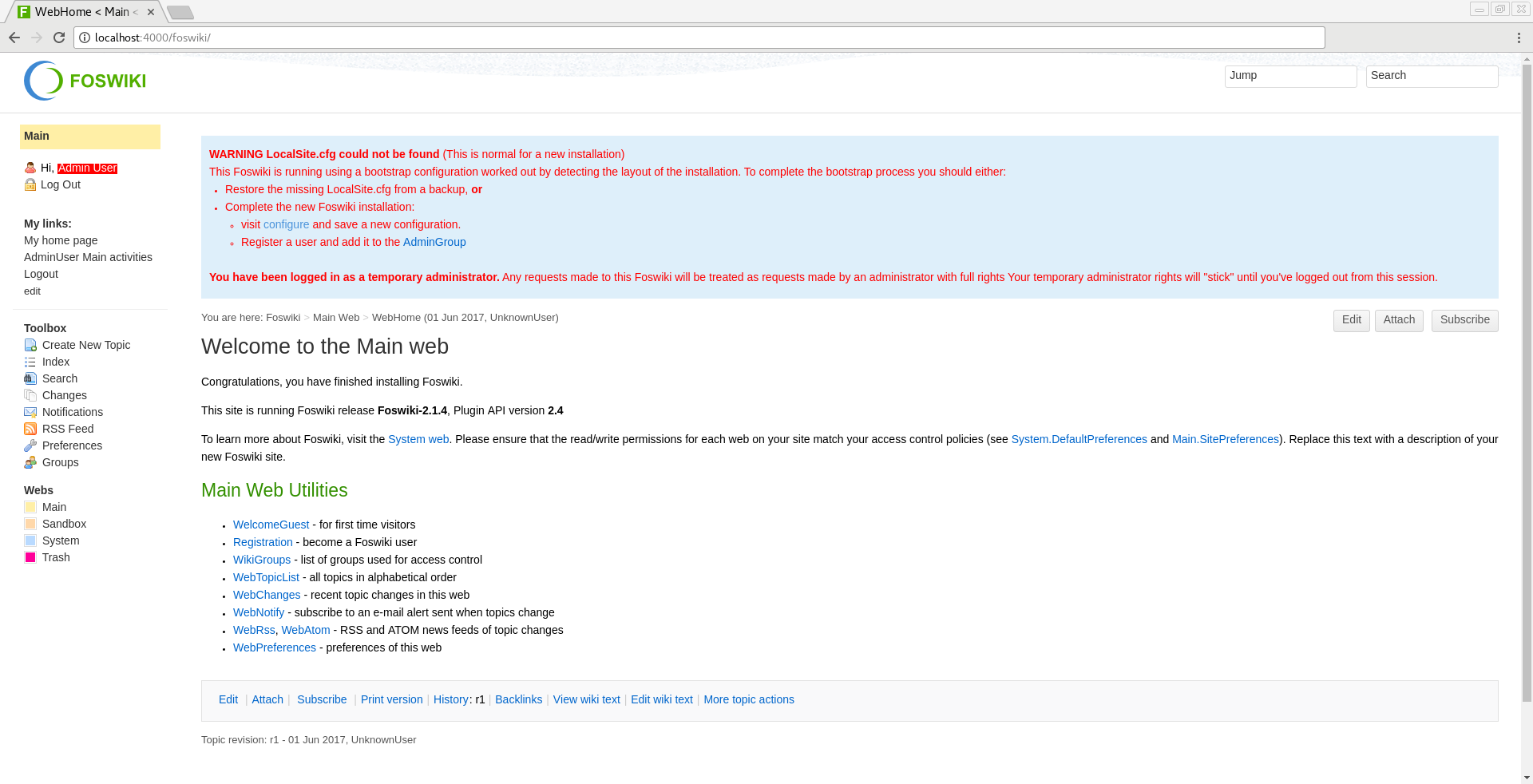Click the Jump input field
This screenshot has width=1533, height=784.
click(x=1290, y=77)
